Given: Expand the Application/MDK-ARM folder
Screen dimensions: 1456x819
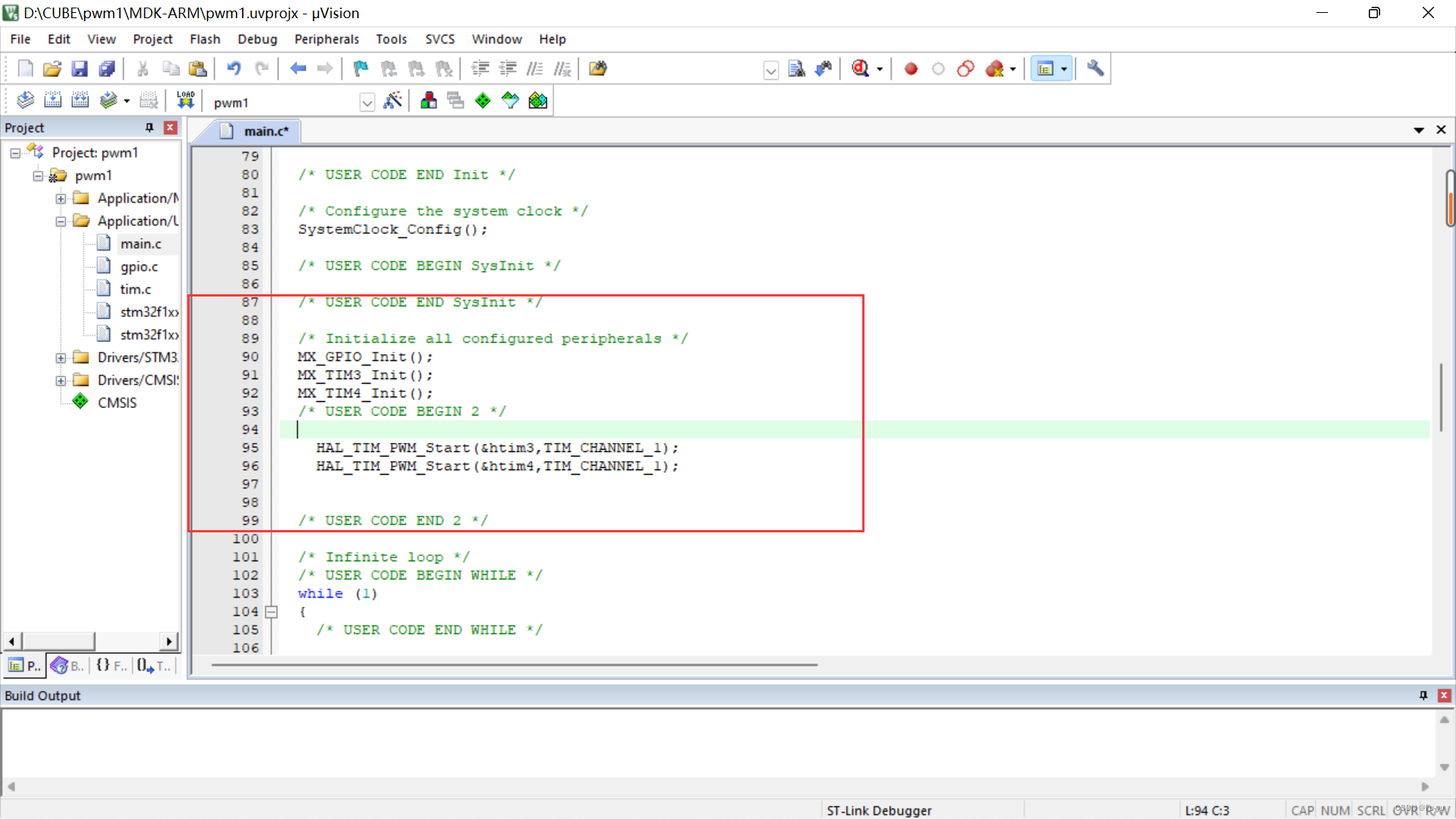Looking at the screenshot, I should click(x=61, y=199).
